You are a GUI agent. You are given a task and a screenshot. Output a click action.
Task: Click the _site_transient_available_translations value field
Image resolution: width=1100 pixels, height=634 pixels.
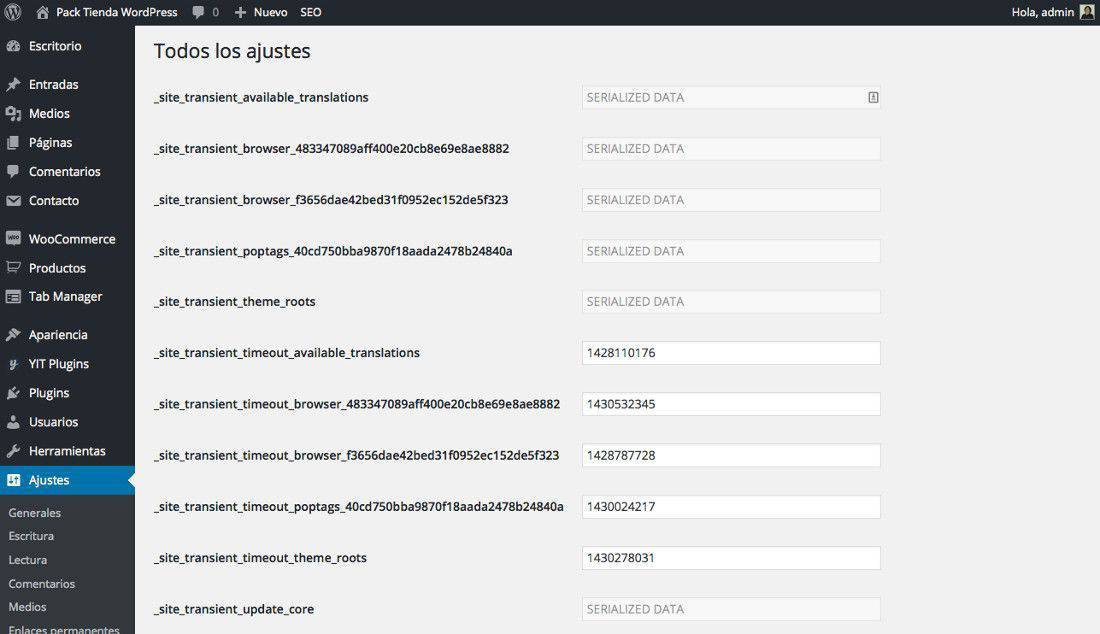pos(731,97)
